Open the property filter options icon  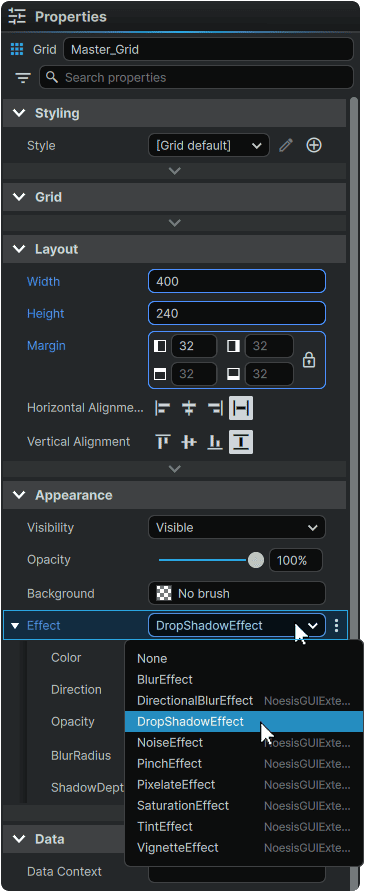23,78
